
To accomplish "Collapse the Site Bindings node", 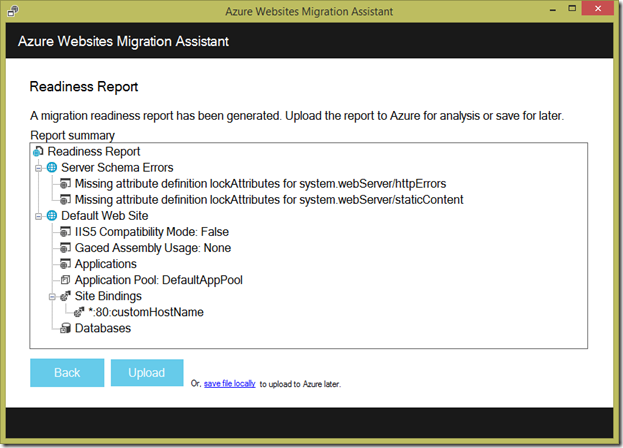I will (x=52, y=296).
